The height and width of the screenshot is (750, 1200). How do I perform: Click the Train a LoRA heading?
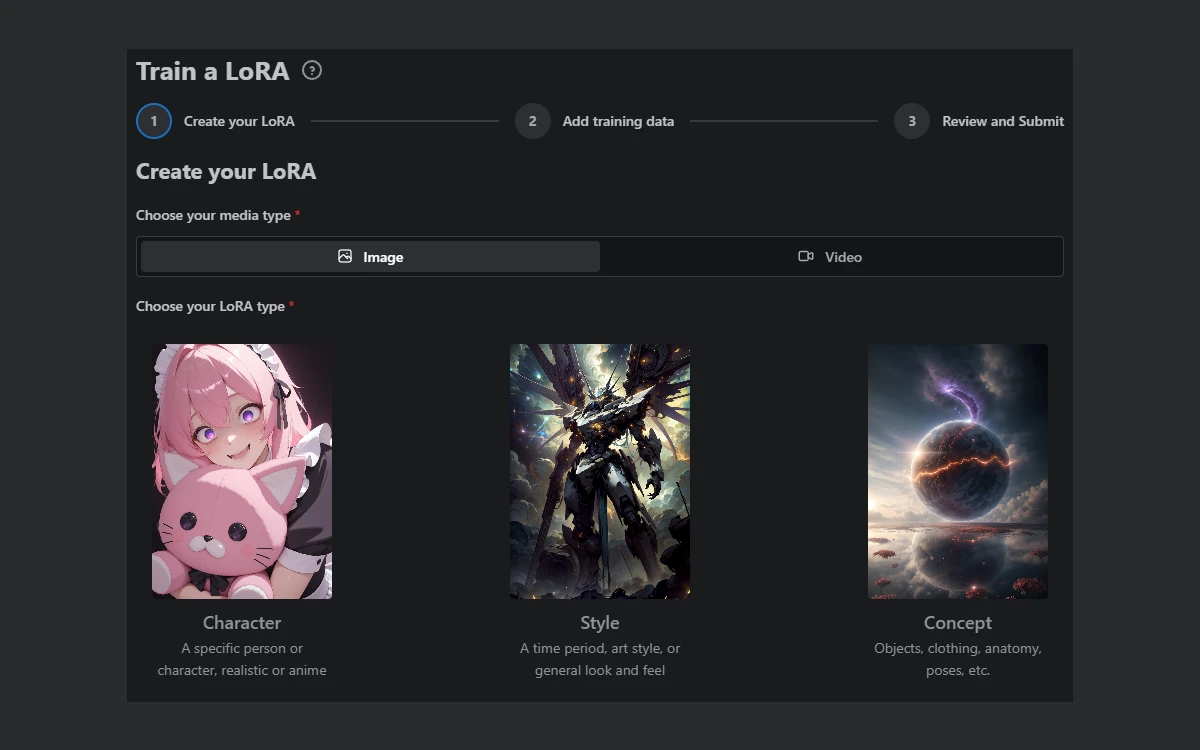(213, 71)
